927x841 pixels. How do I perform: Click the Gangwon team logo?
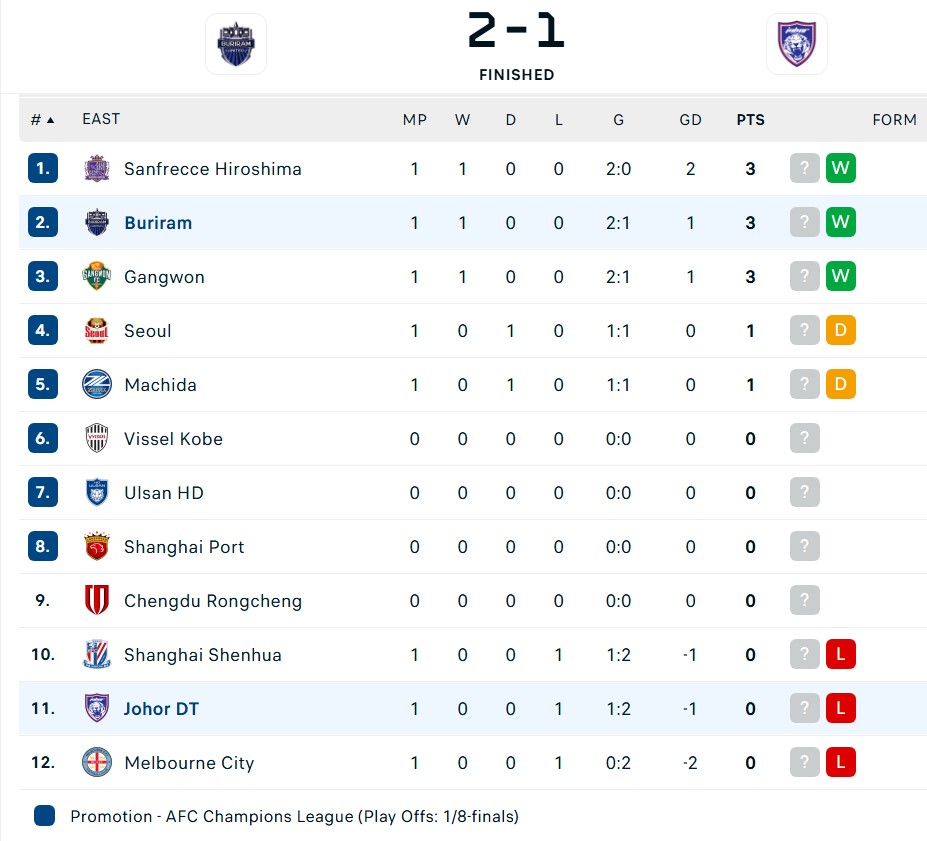[x=97, y=277]
